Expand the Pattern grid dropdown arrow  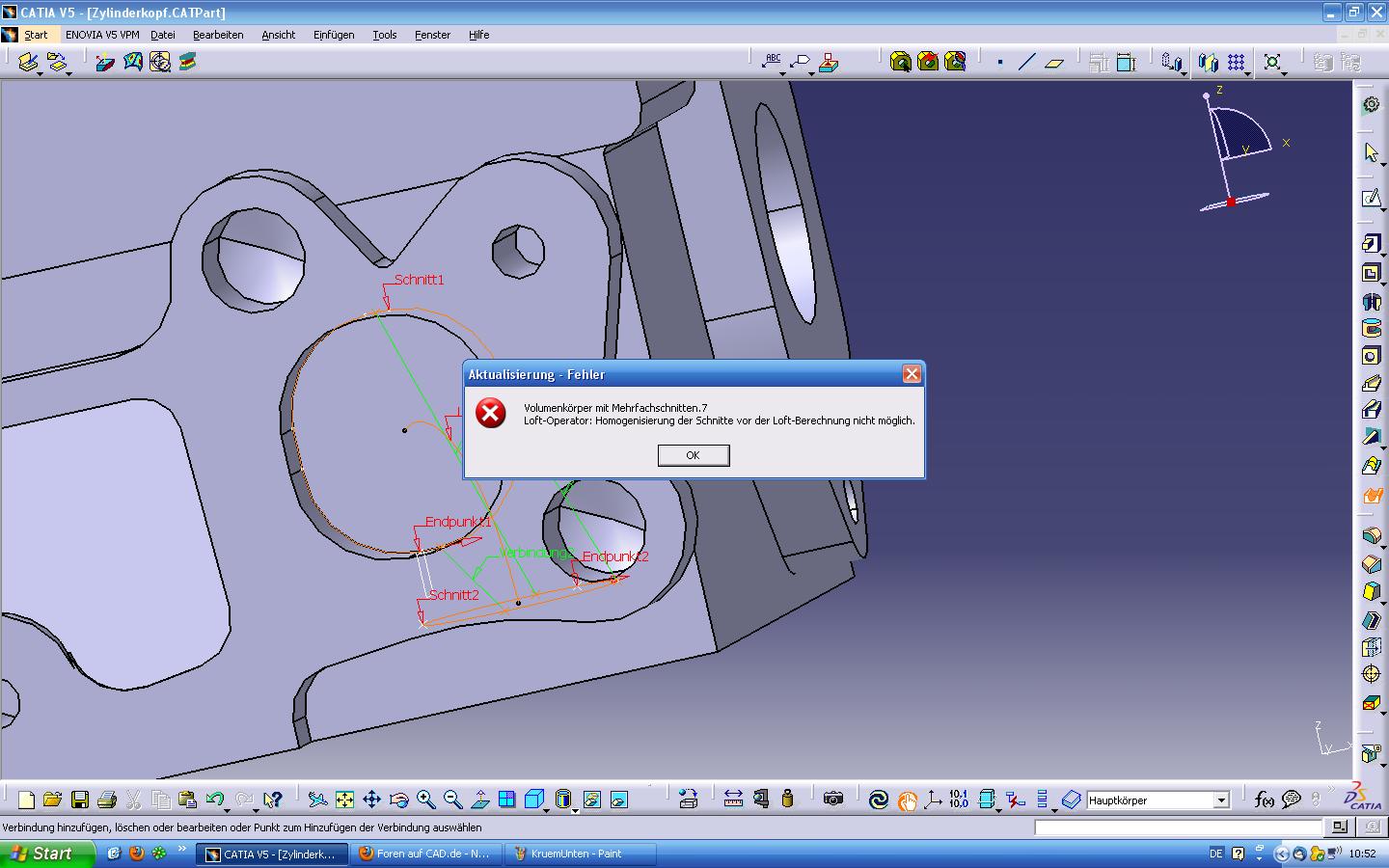click(x=1248, y=74)
